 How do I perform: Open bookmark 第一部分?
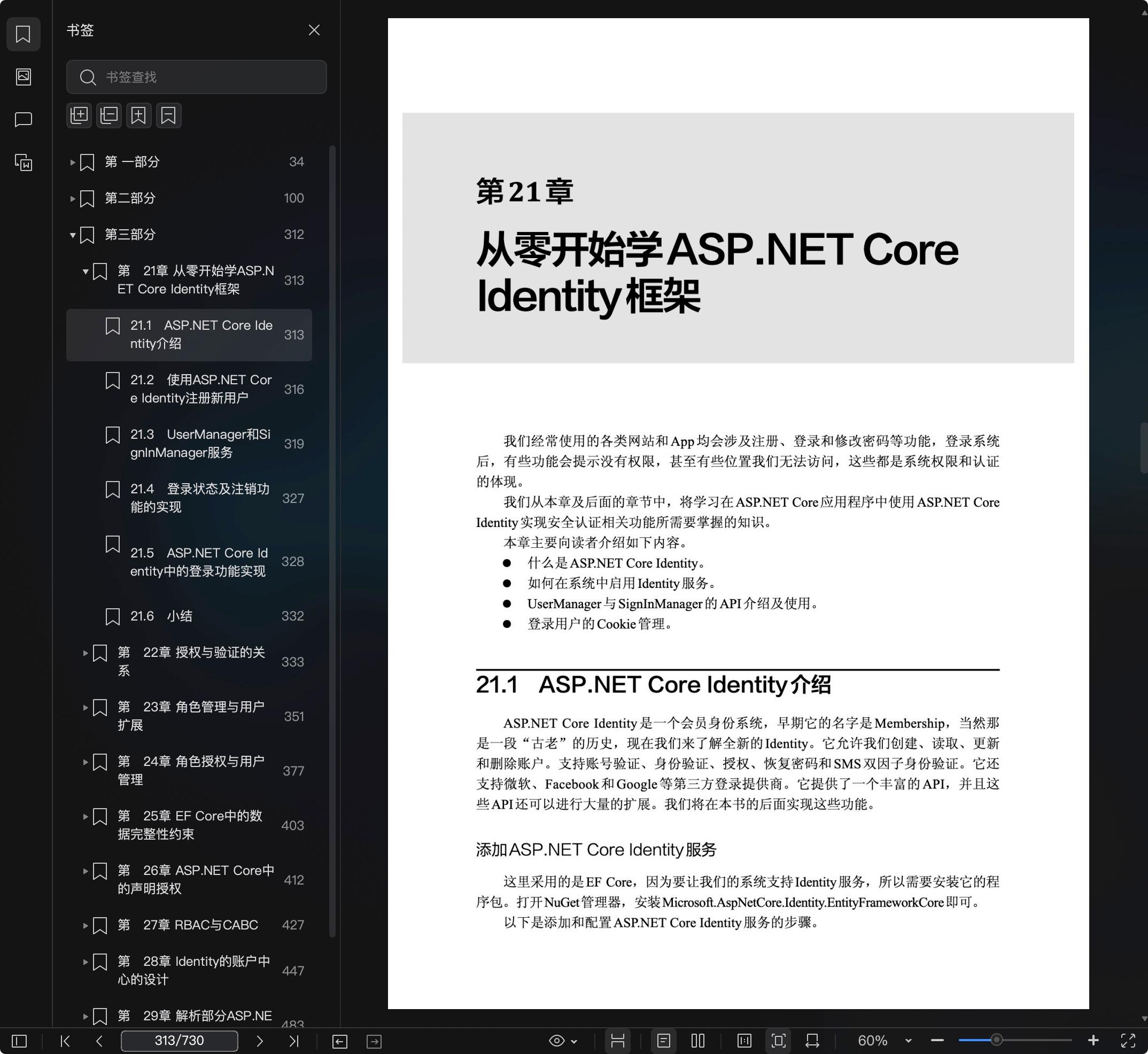189,162
